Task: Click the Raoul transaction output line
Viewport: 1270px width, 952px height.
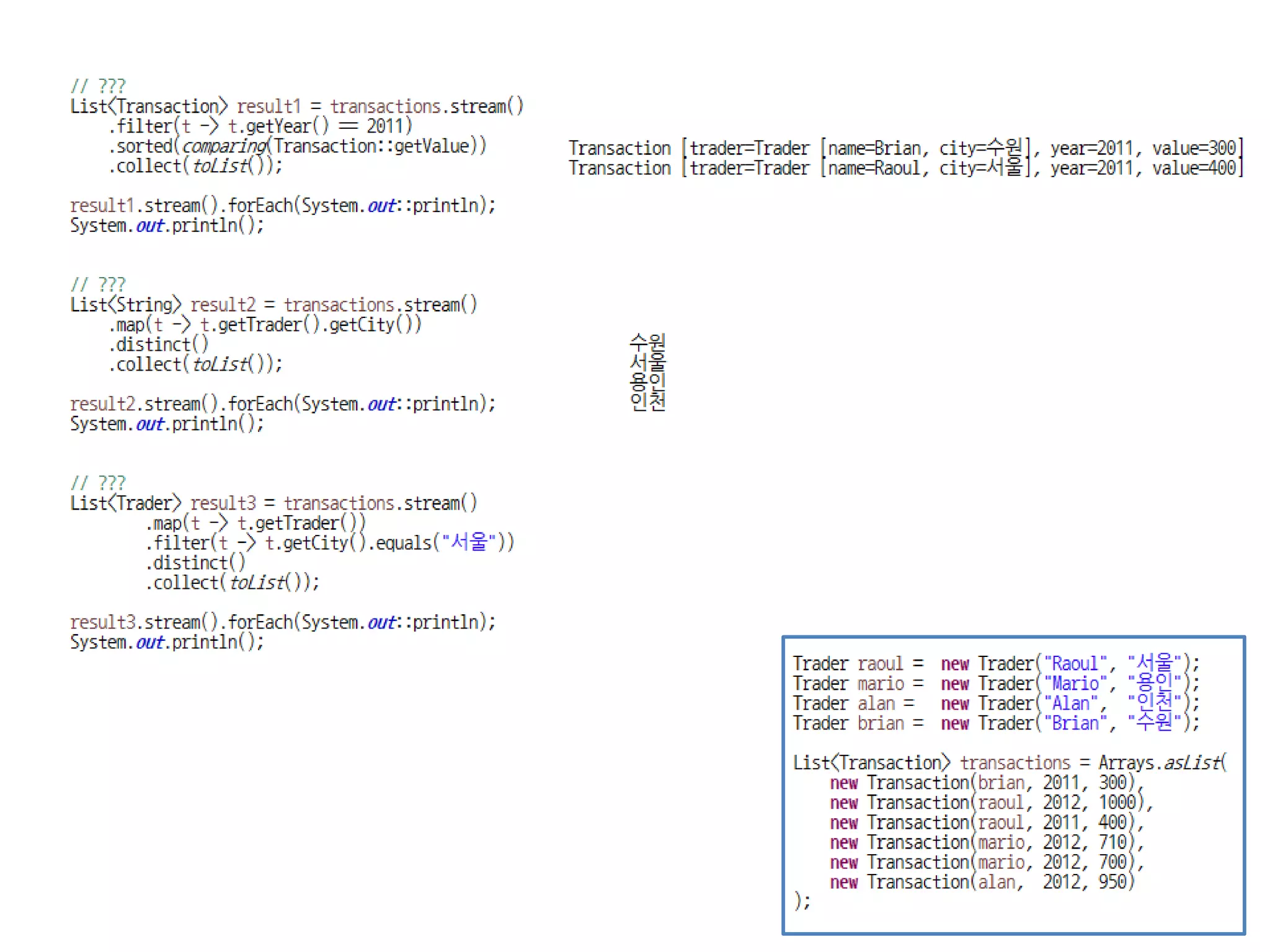Action: [x=905, y=168]
